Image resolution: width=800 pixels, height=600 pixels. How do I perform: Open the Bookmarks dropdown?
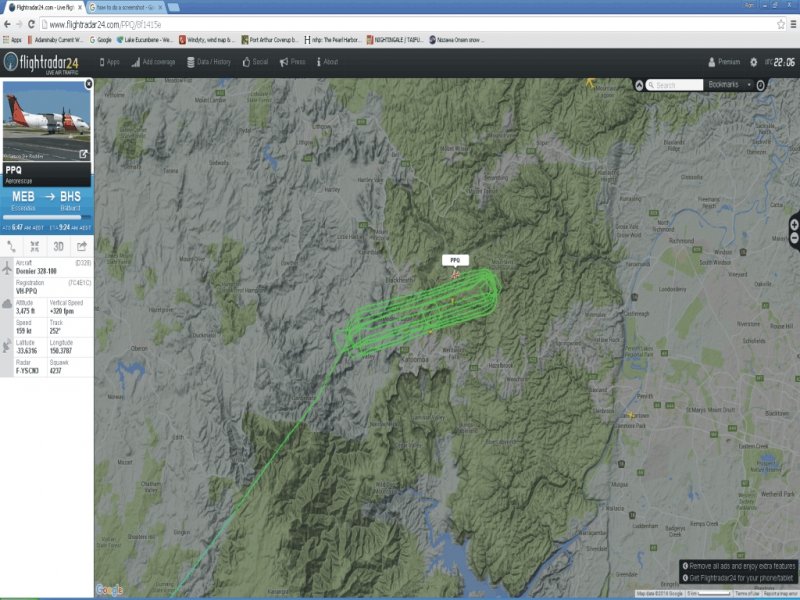(729, 85)
